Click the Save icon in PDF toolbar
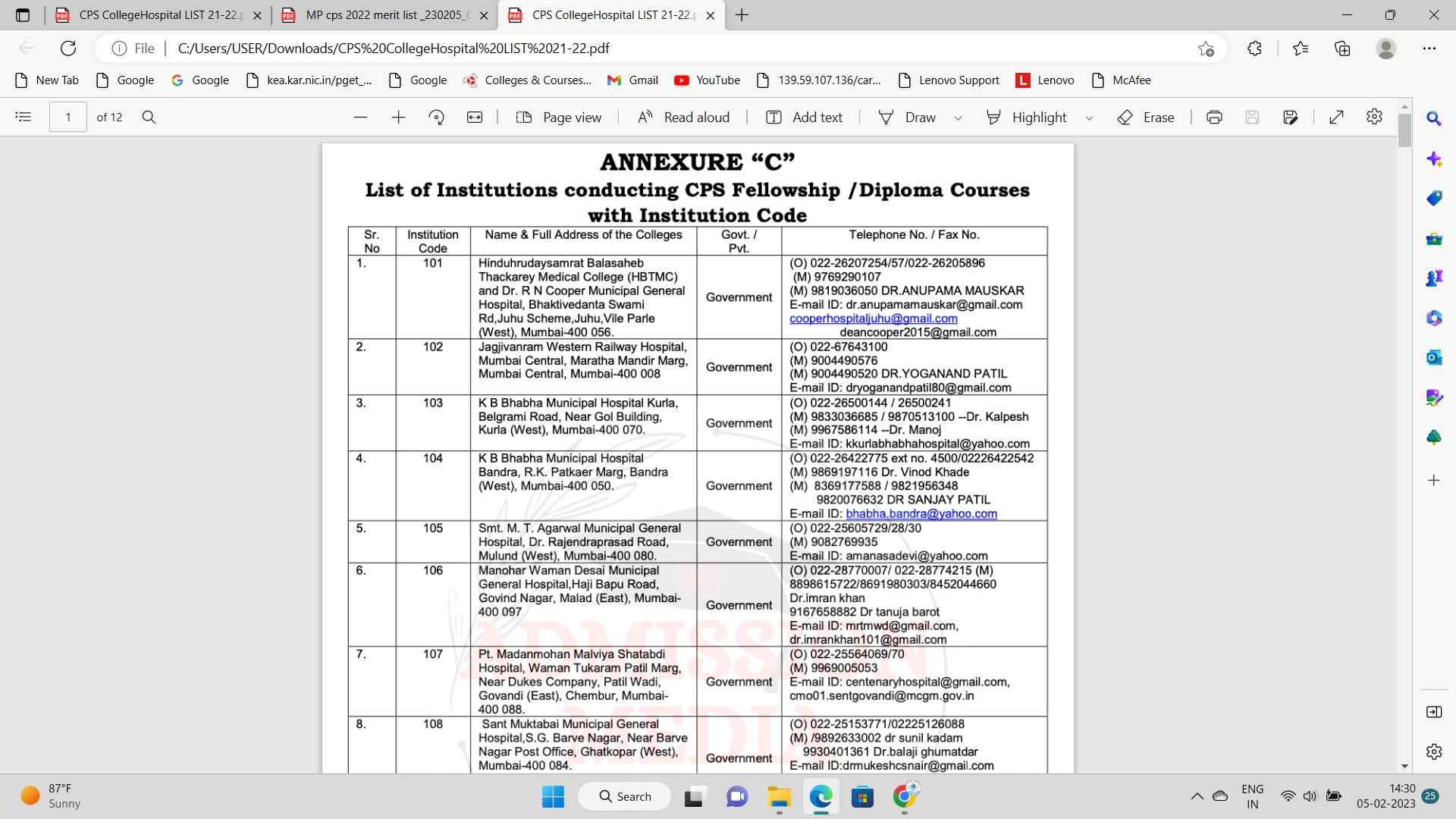Screen dimensions: 1456x819 pos(1252,117)
